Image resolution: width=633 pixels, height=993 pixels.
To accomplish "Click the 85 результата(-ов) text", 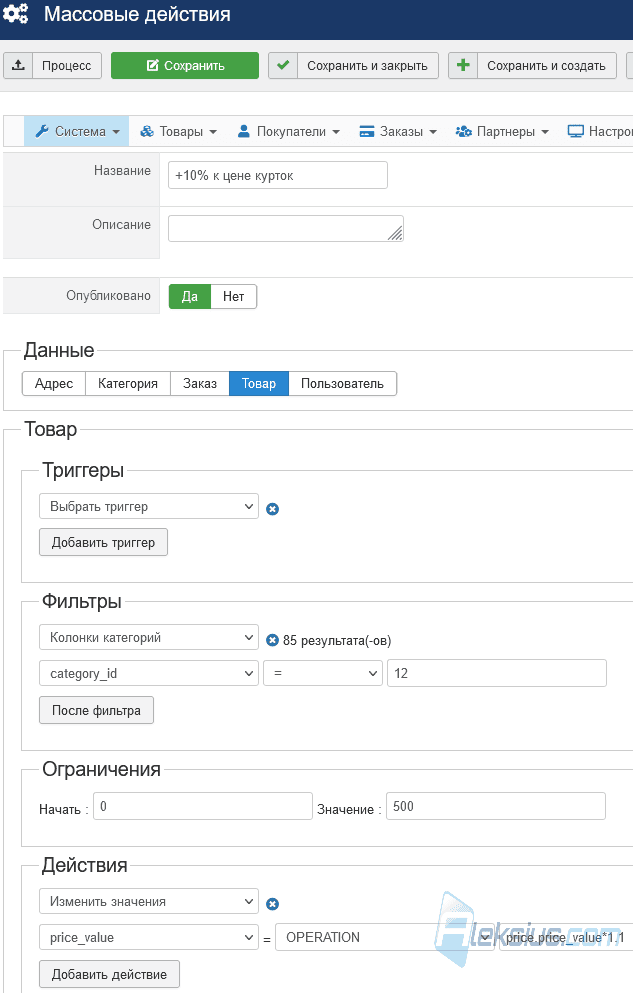I will point(337,640).
